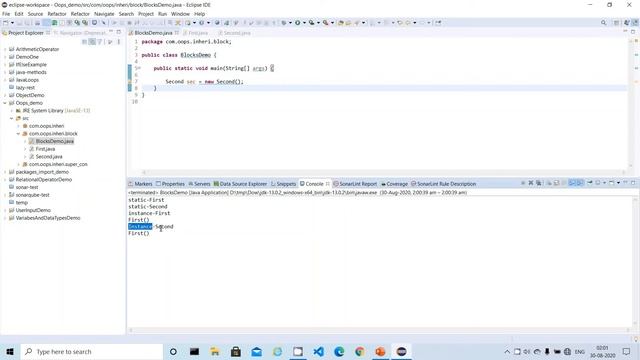The height and width of the screenshot is (360, 640).
Task: Select Second.java in Project Explorer
Action: pyautogui.click(x=49, y=157)
